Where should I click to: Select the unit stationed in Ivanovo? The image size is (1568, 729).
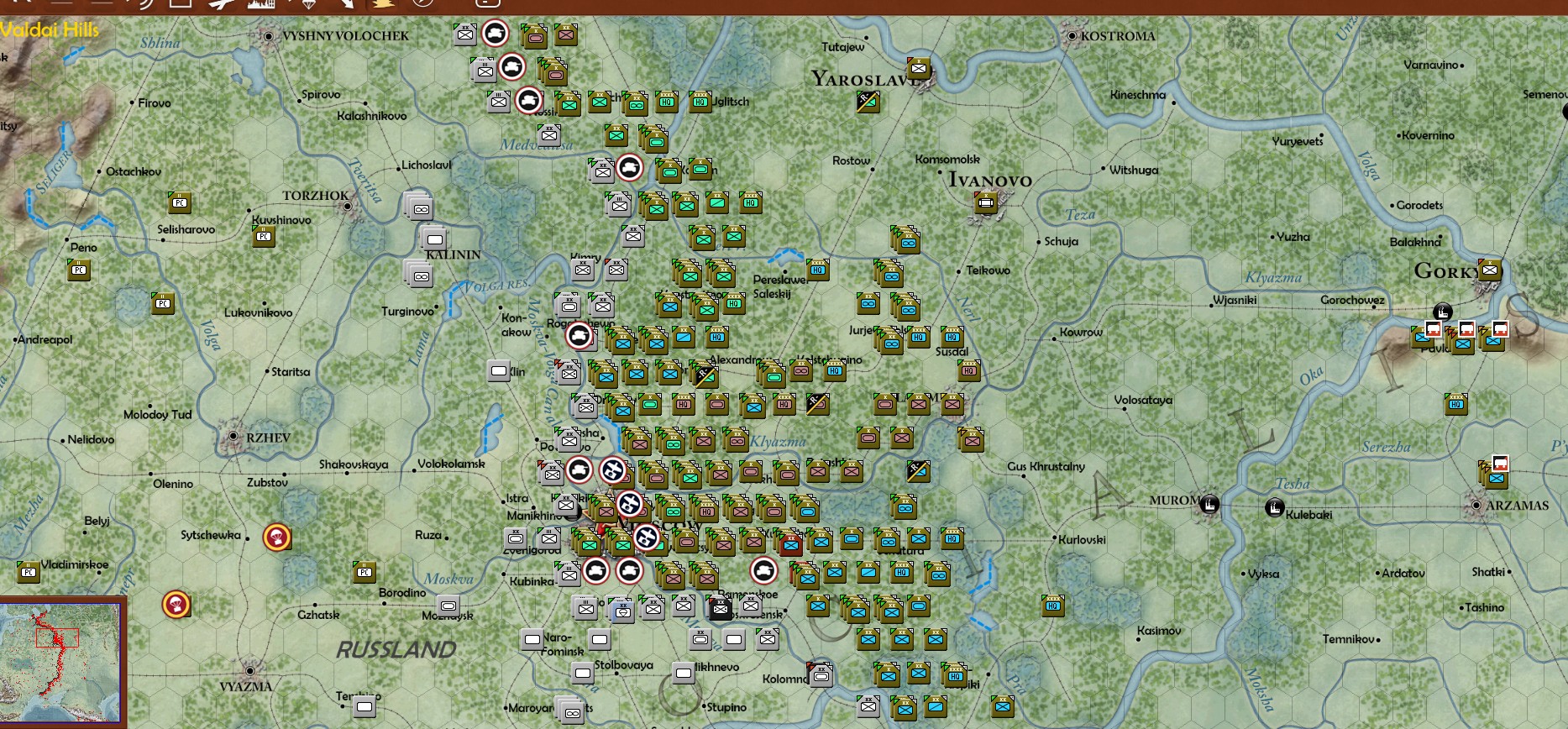click(x=986, y=202)
